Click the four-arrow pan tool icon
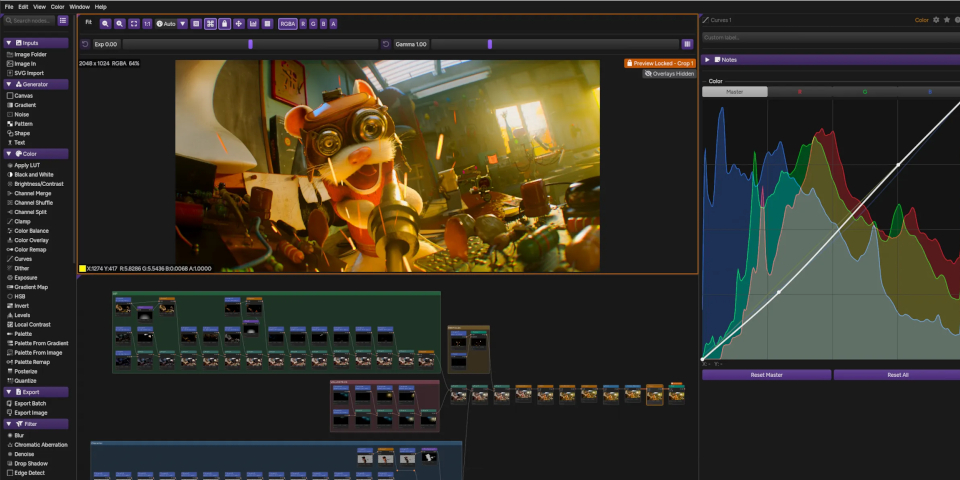960x480 pixels. 239,24
